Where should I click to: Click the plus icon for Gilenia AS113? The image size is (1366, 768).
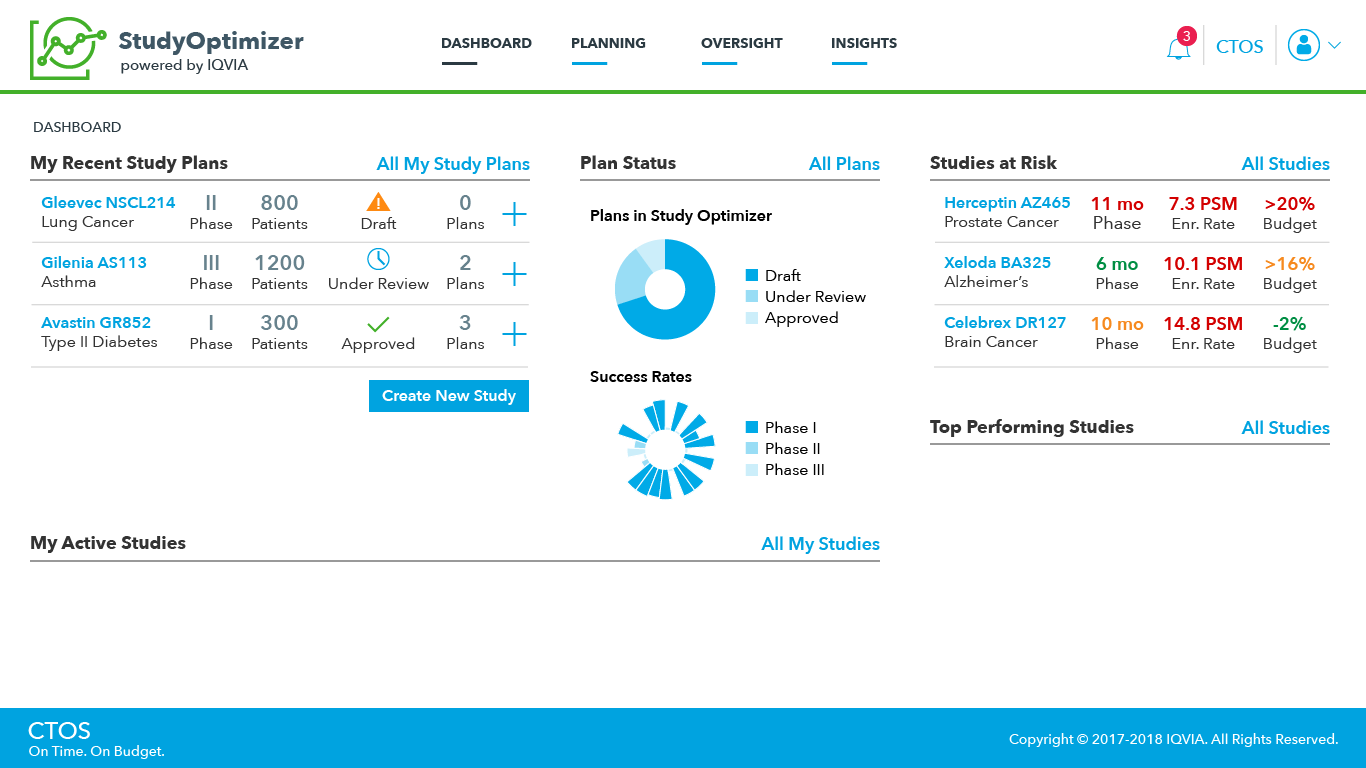tap(514, 273)
